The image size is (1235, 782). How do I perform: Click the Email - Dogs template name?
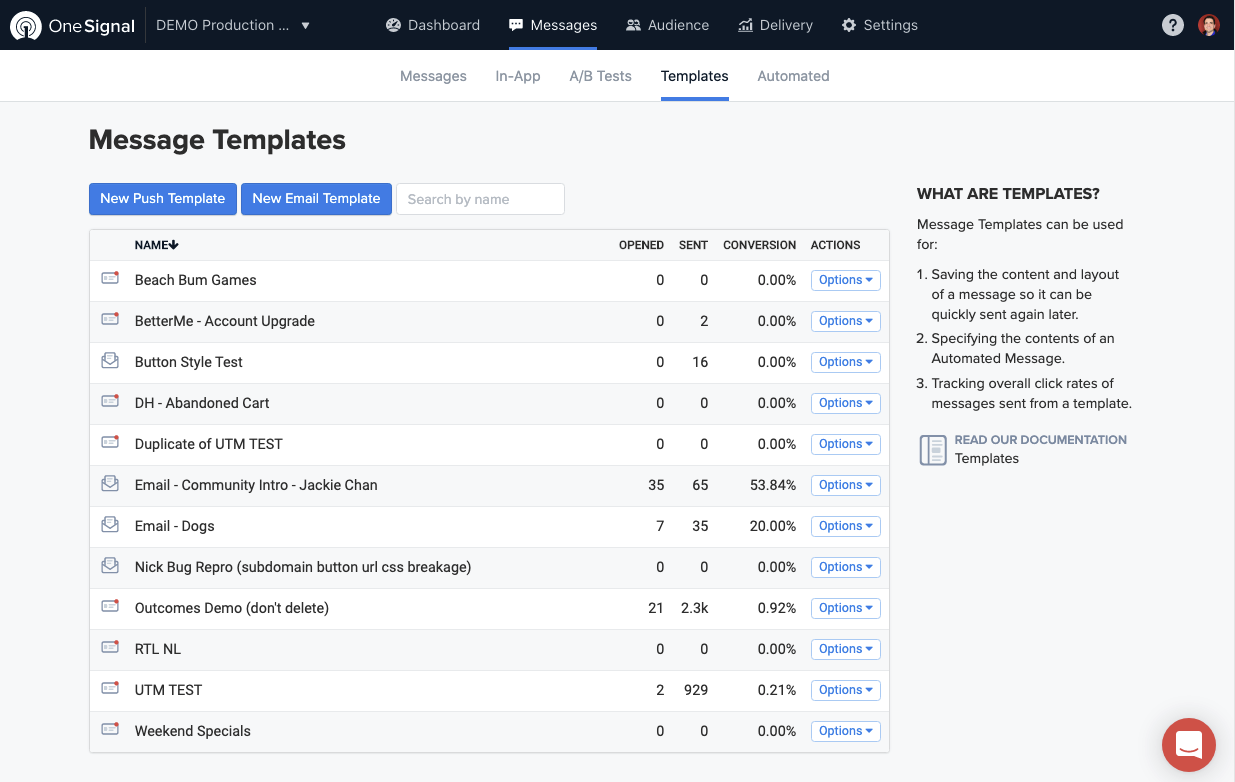click(x=175, y=526)
